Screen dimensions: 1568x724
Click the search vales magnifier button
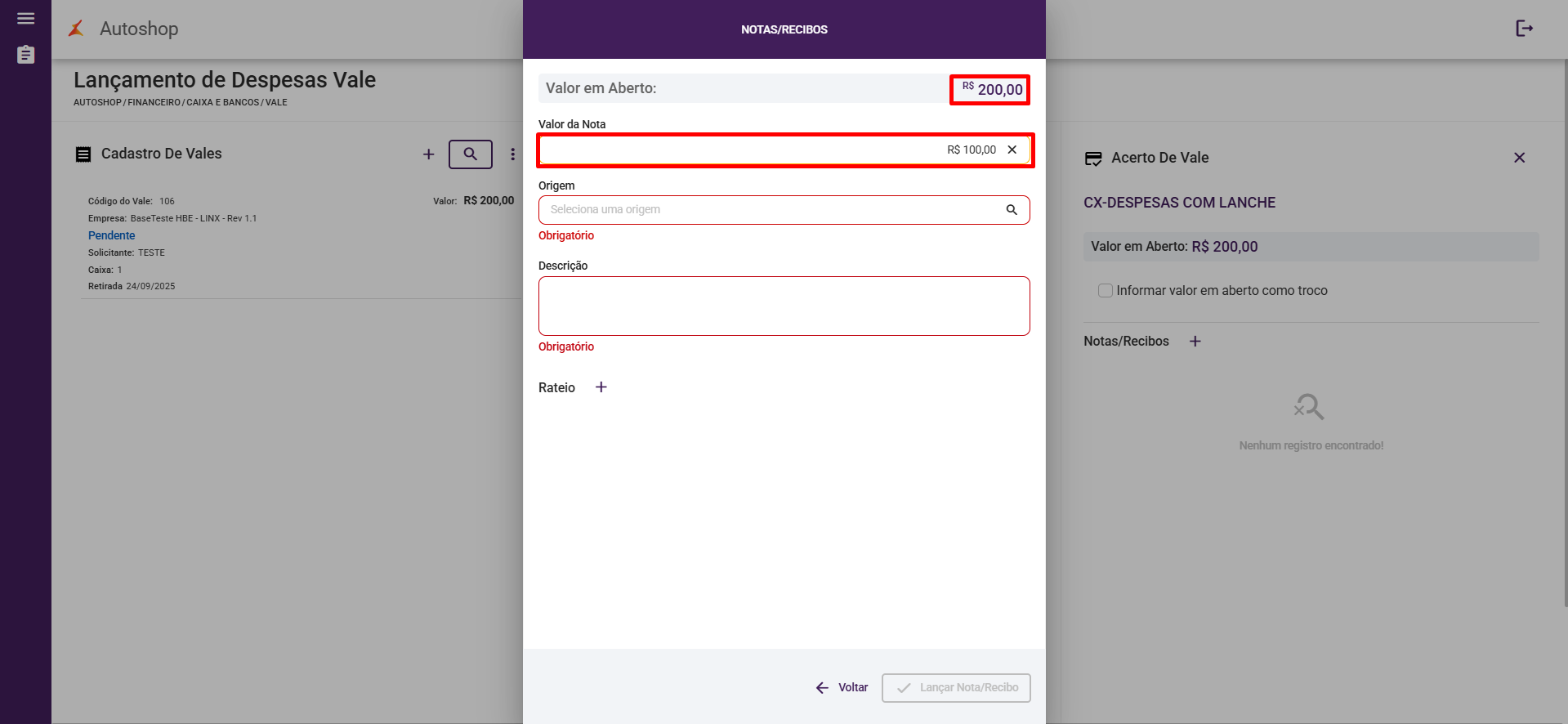(471, 154)
